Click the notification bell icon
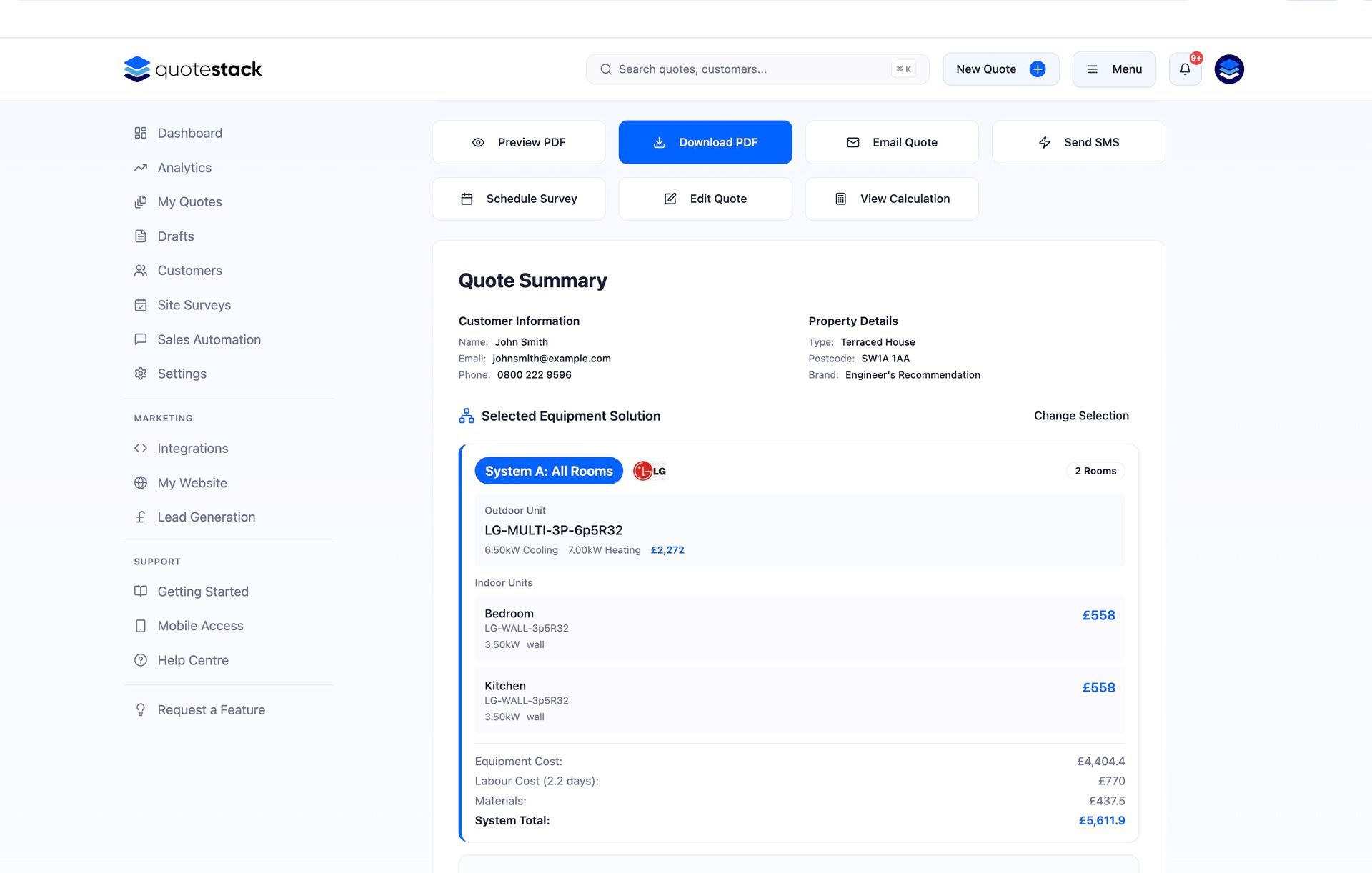 coord(1185,69)
